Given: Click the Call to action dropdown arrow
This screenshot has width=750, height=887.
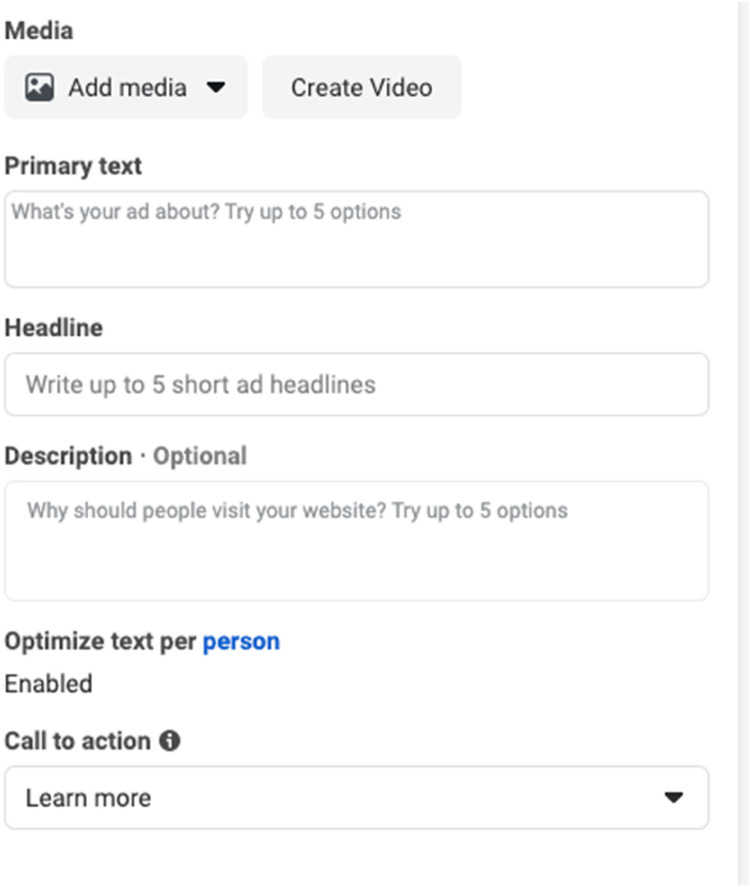Looking at the screenshot, I should click(673, 798).
